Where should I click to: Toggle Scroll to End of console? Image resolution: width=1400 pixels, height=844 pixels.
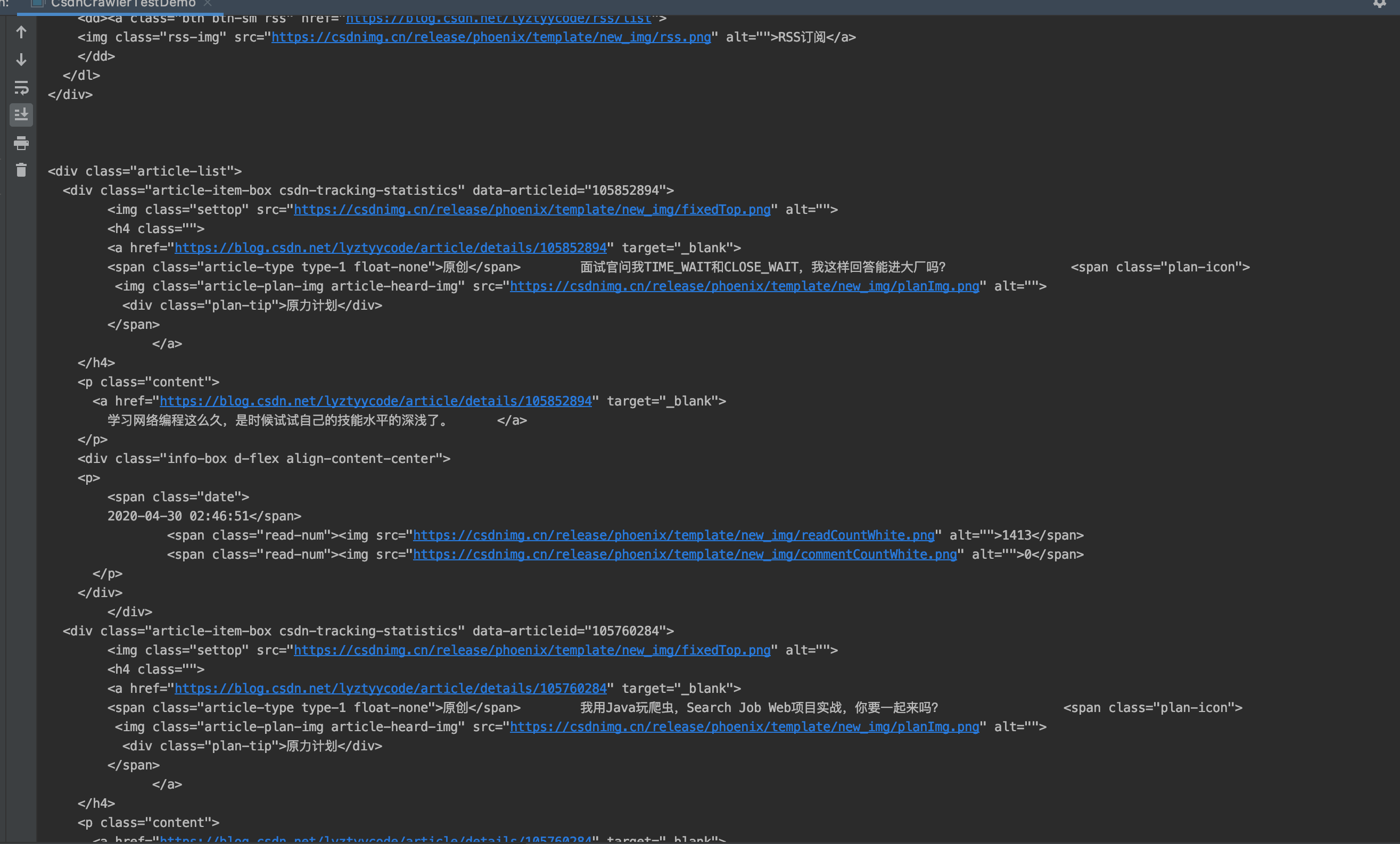[21, 115]
